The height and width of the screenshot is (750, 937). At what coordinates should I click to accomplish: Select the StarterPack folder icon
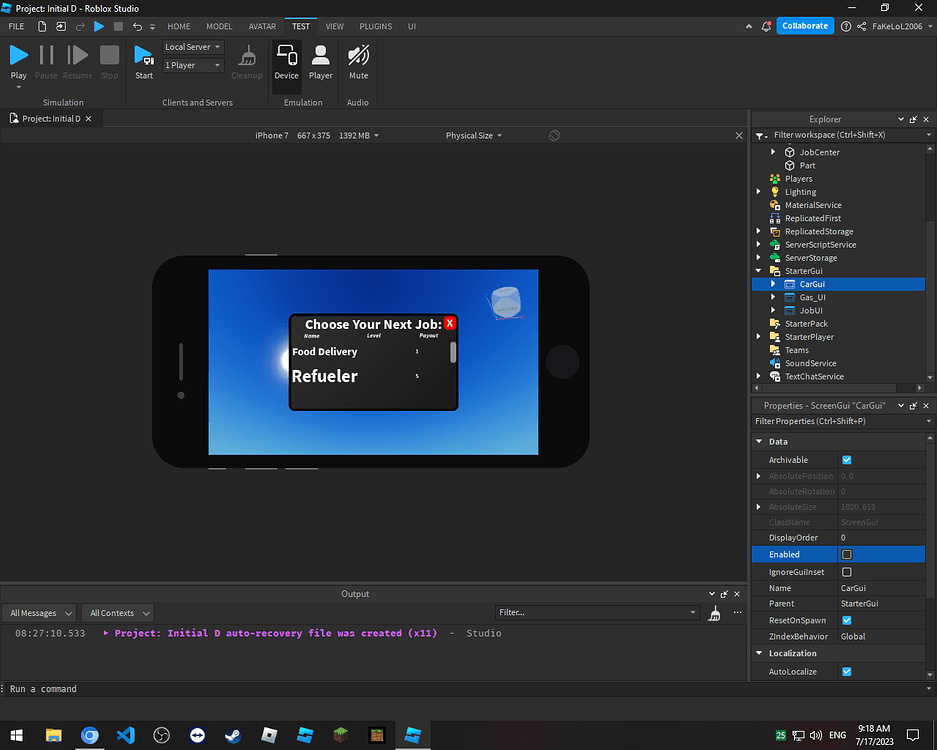(775, 323)
